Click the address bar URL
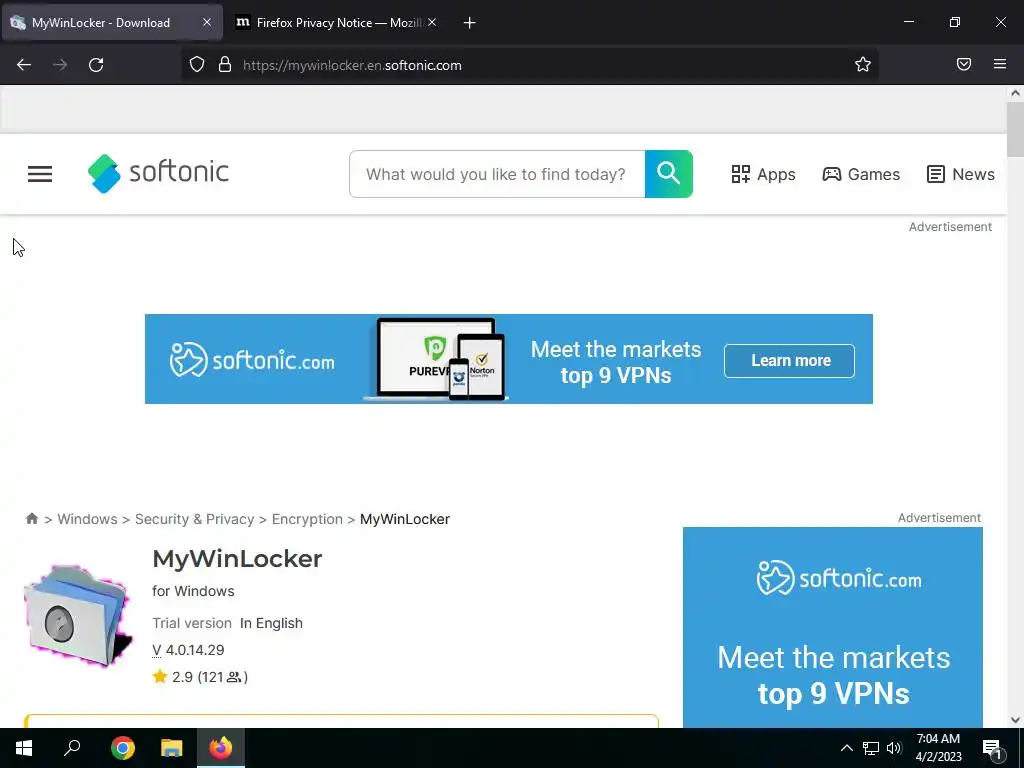The width and height of the screenshot is (1024, 768). (x=352, y=65)
